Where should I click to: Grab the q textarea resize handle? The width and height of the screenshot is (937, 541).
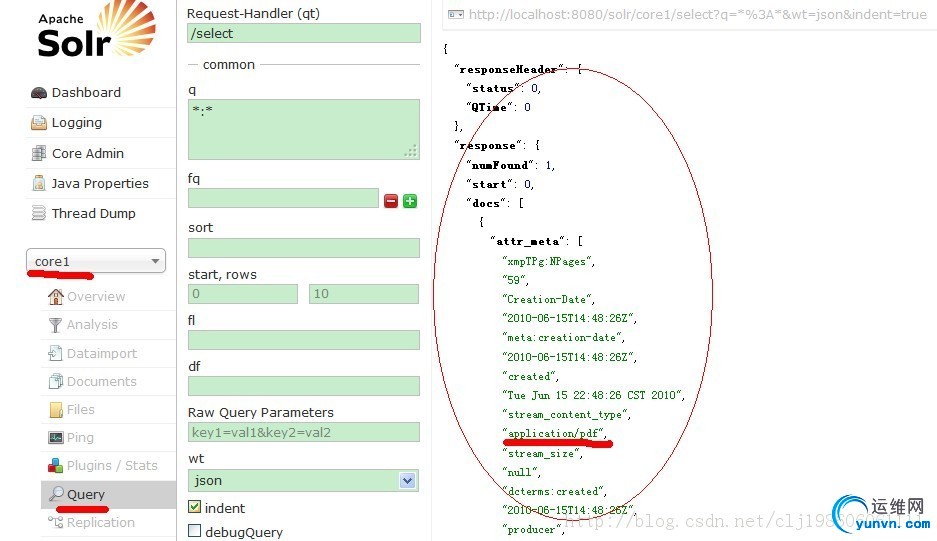(411, 152)
